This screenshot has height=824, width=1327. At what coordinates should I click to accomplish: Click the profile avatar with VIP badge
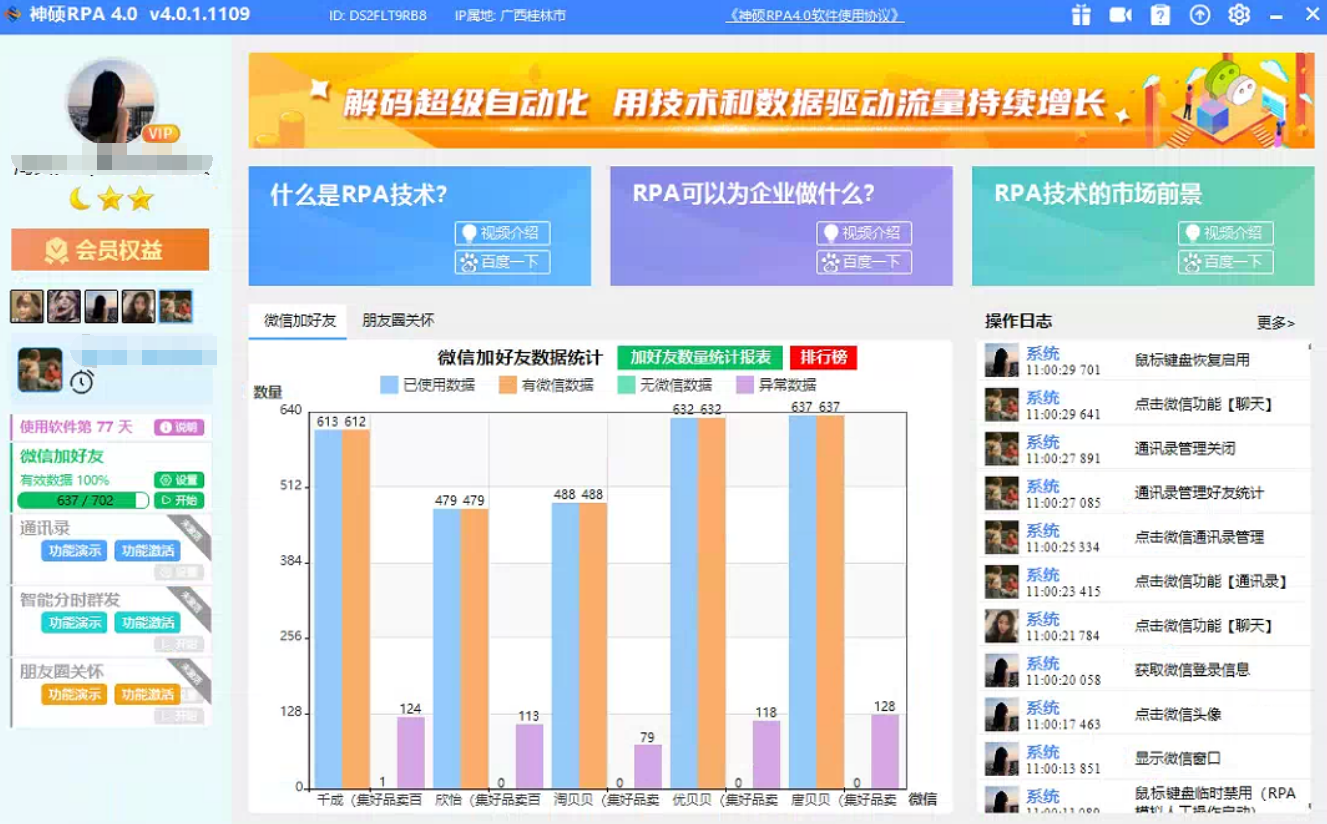tap(112, 102)
